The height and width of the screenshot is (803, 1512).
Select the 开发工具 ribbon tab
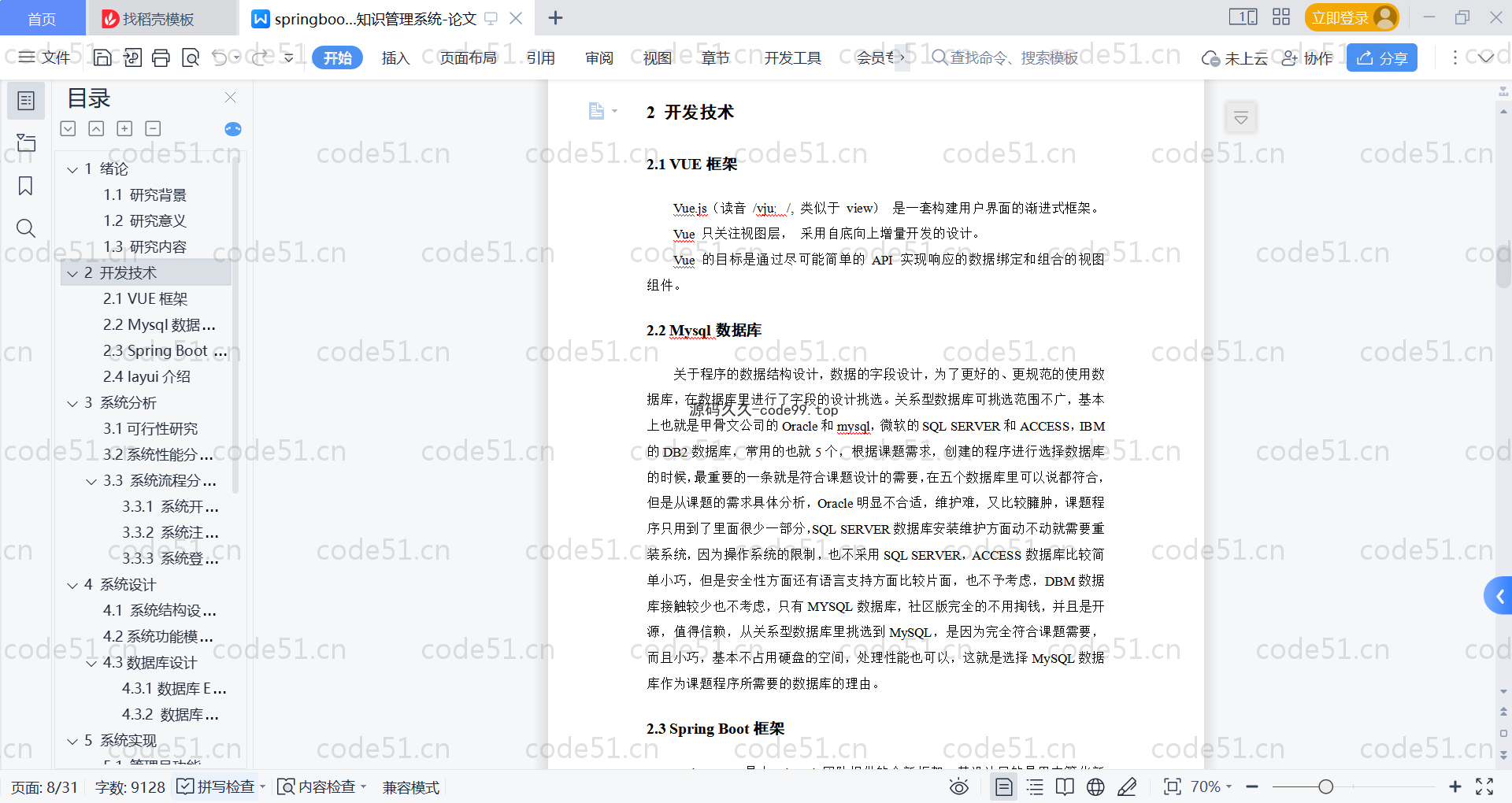(x=793, y=57)
